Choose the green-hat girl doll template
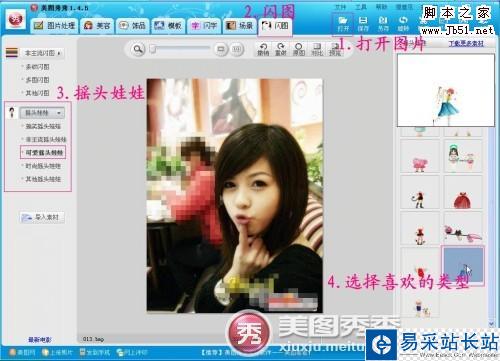Viewport: 500px width, 361px height. [x=463, y=156]
